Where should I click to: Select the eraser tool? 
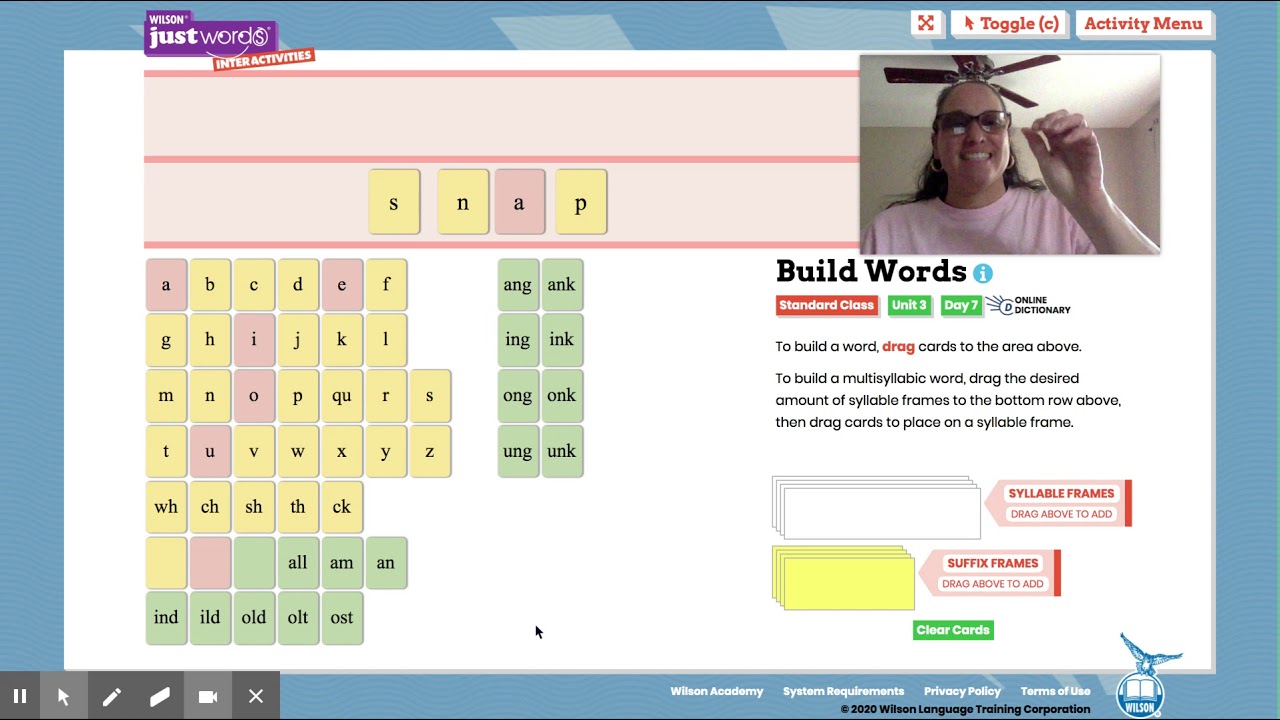tap(159, 696)
